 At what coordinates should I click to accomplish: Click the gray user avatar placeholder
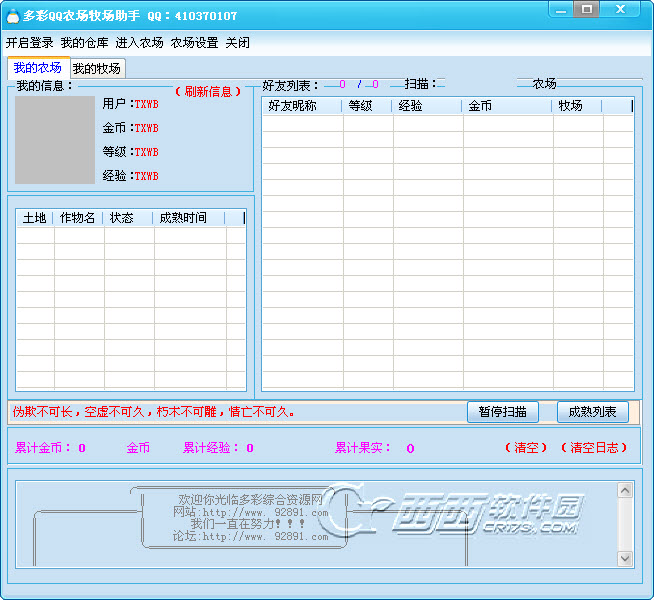[55, 140]
